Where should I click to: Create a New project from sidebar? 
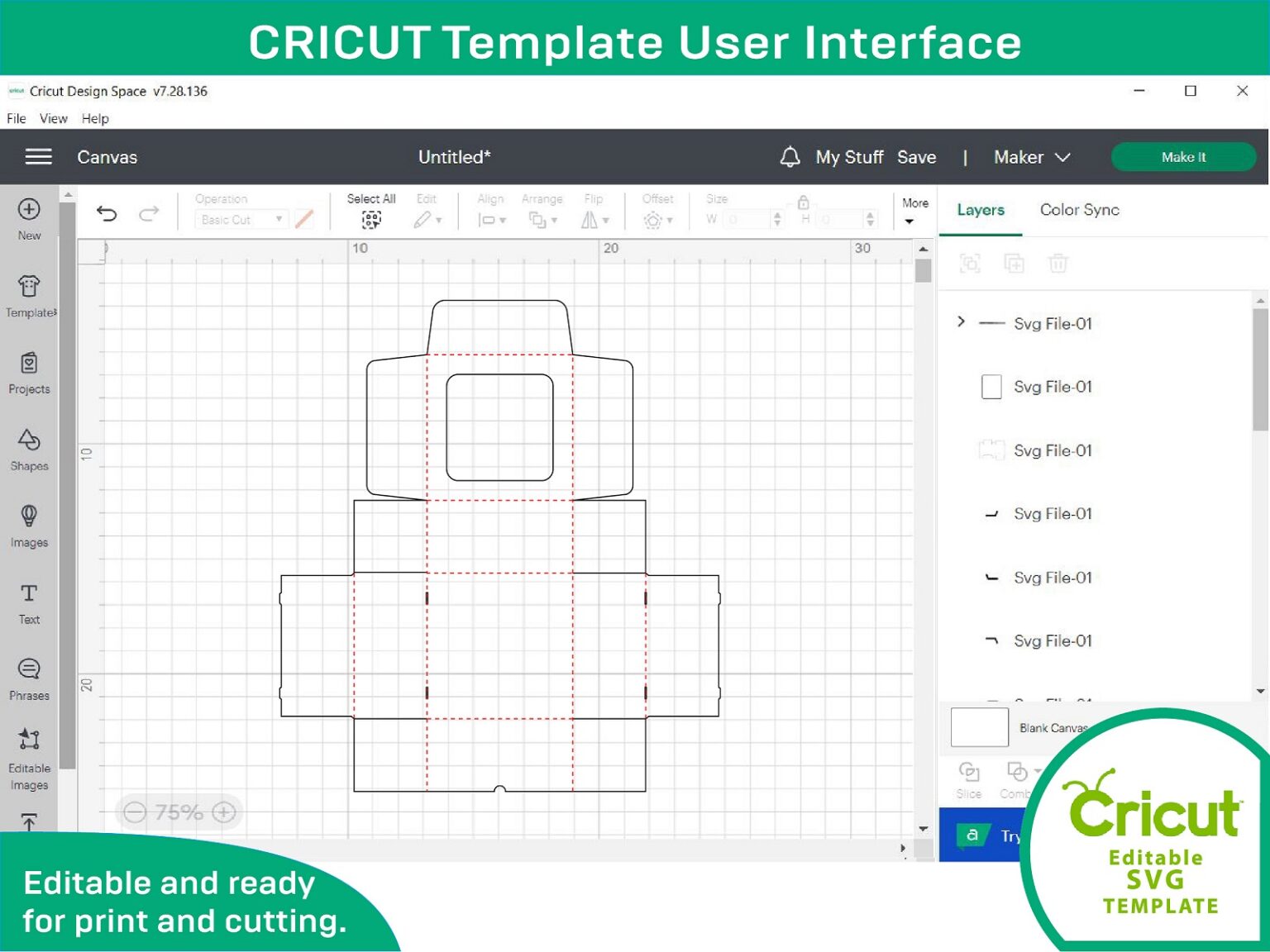29,219
